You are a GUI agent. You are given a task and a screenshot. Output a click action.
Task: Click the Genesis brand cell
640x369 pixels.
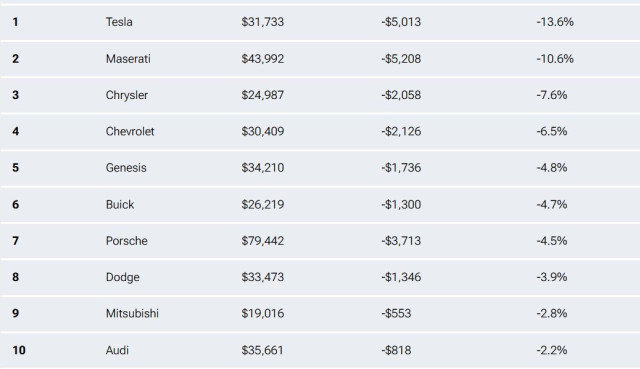point(126,168)
